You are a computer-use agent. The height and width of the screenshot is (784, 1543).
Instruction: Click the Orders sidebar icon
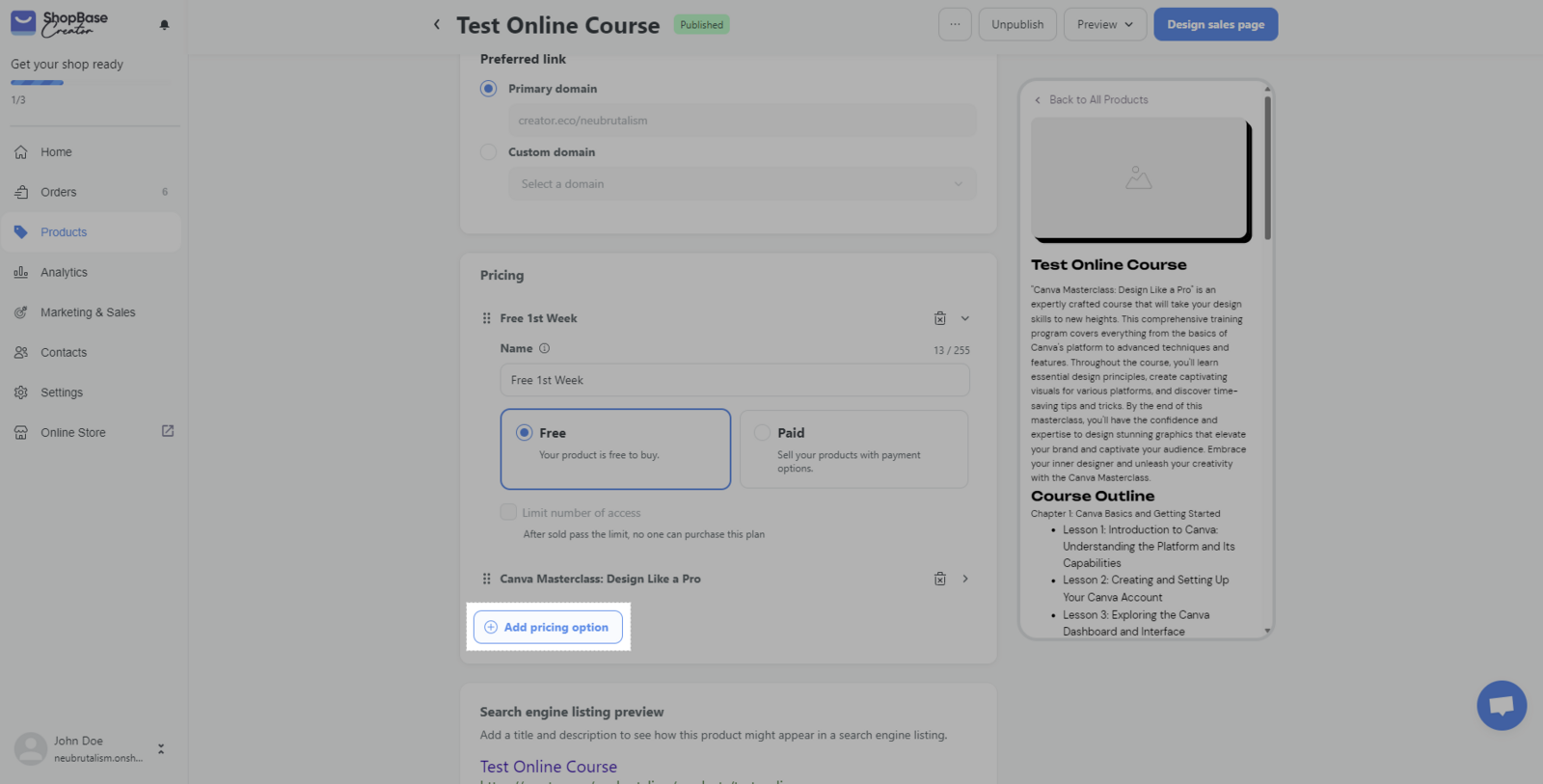click(21, 192)
